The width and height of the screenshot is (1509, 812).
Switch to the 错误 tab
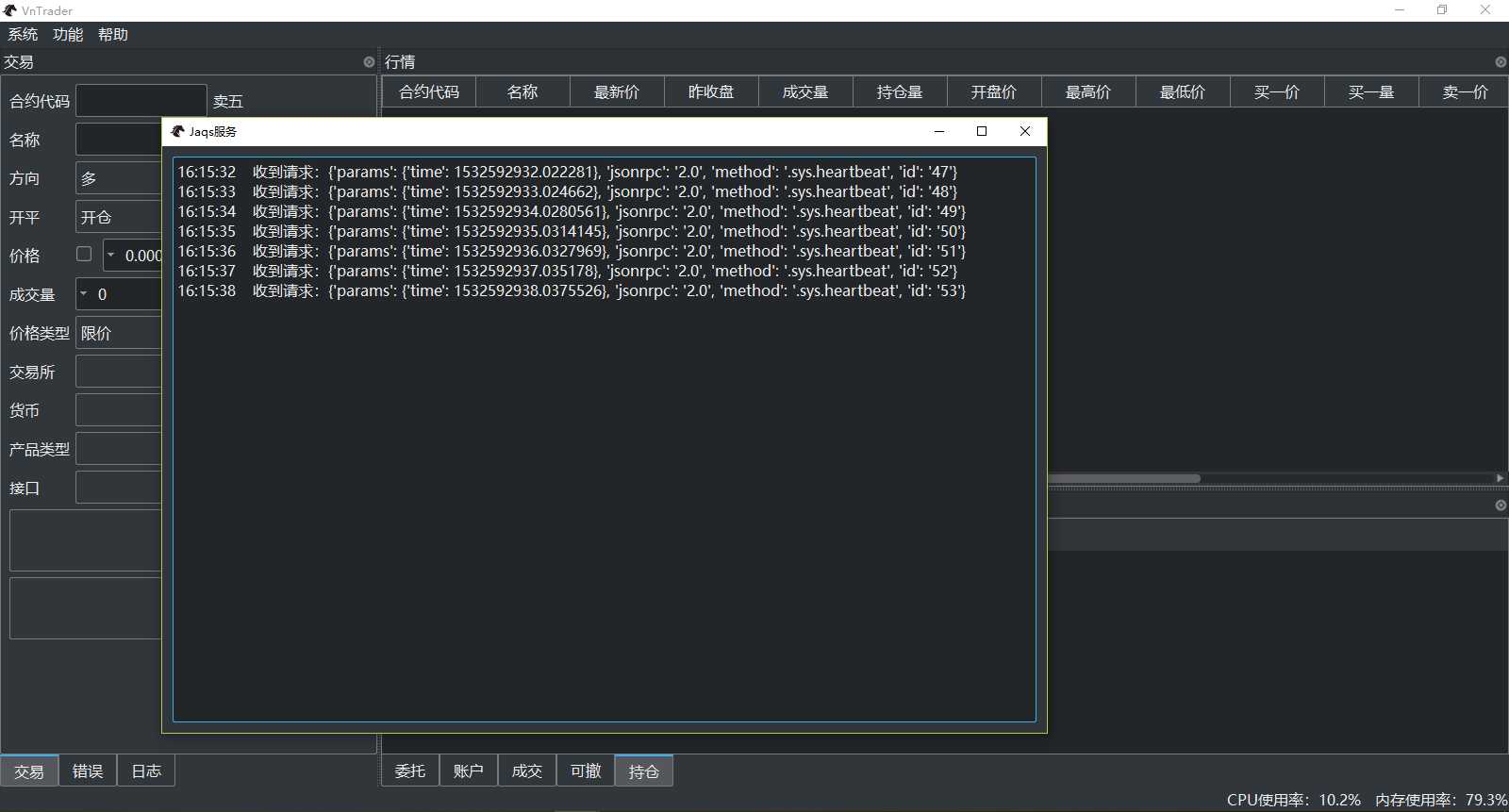click(88, 771)
